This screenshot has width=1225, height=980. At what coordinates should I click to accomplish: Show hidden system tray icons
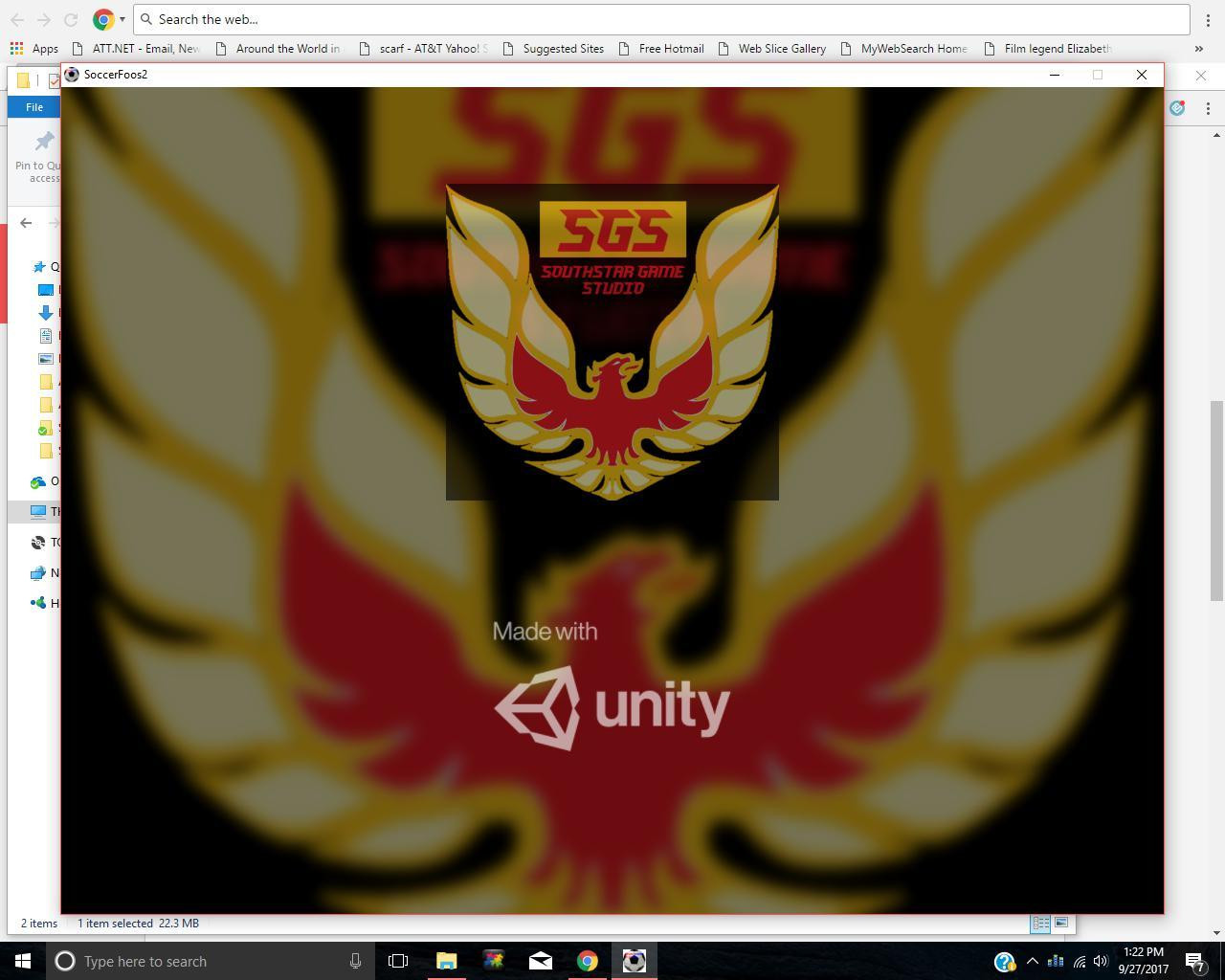[1033, 961]
